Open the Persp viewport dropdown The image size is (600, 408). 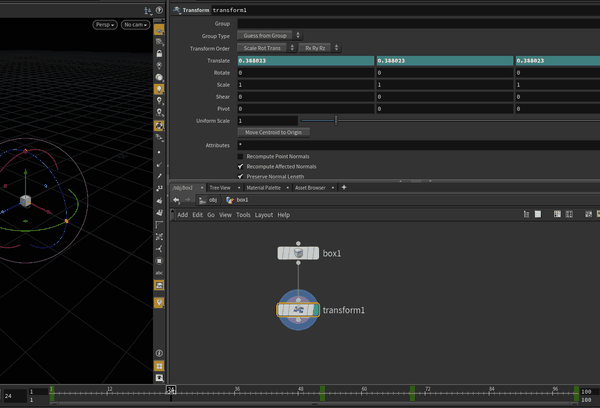[x=105, y=24]
